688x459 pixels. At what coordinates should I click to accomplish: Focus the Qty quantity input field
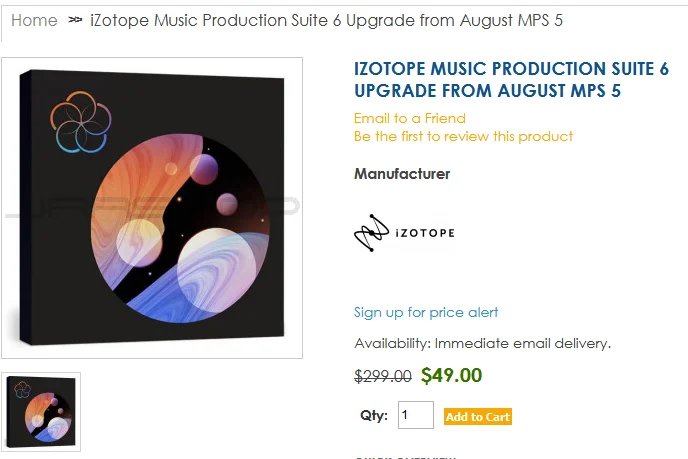click(x=416, y=415)
